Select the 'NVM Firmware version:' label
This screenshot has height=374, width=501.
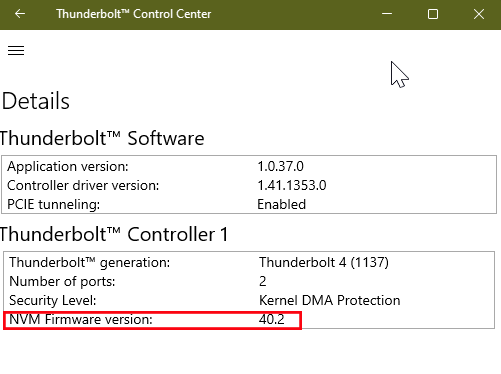[81, 320]
